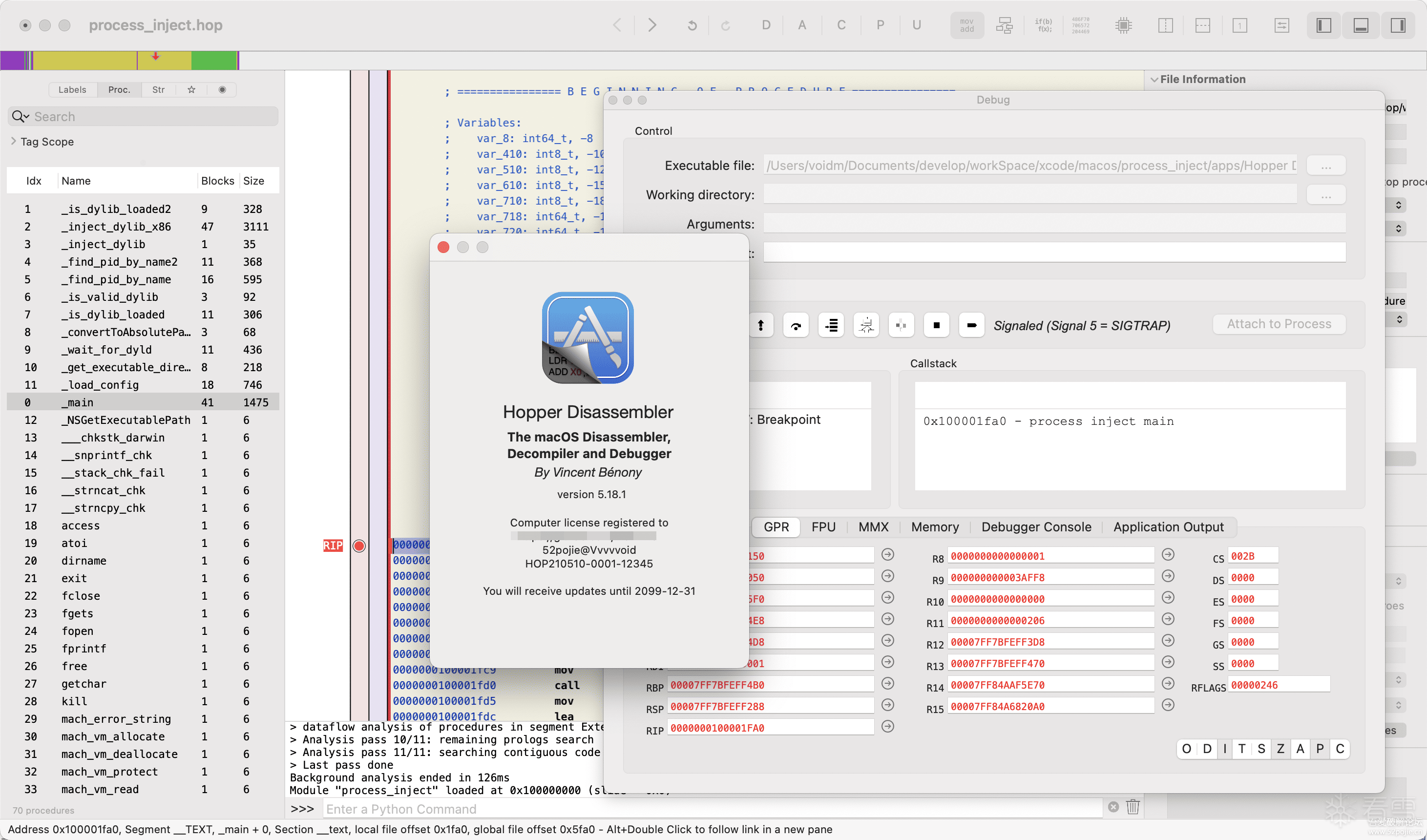Open the Str tab in sidebar

[x=159, y=89]
